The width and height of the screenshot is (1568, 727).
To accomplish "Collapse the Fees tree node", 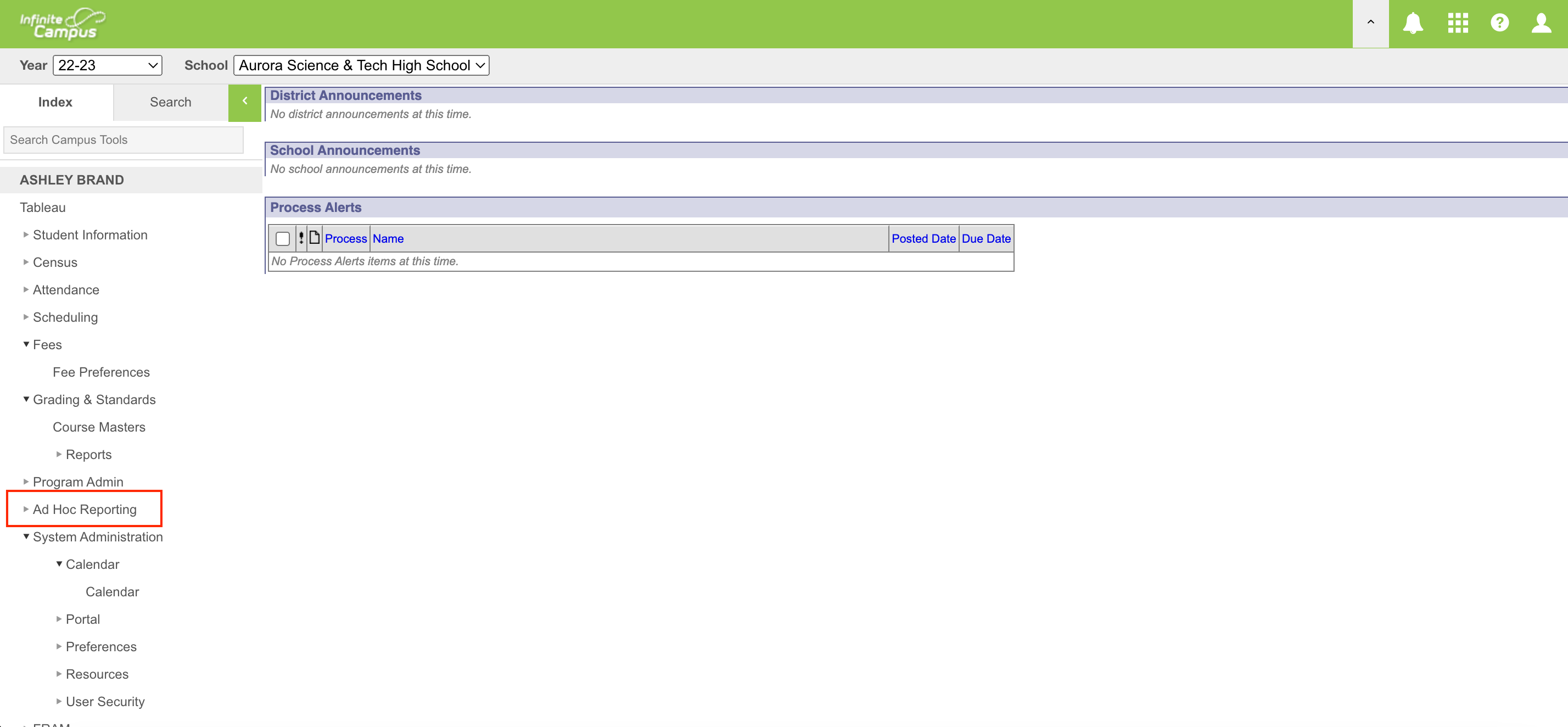I will tap(26, 344).
